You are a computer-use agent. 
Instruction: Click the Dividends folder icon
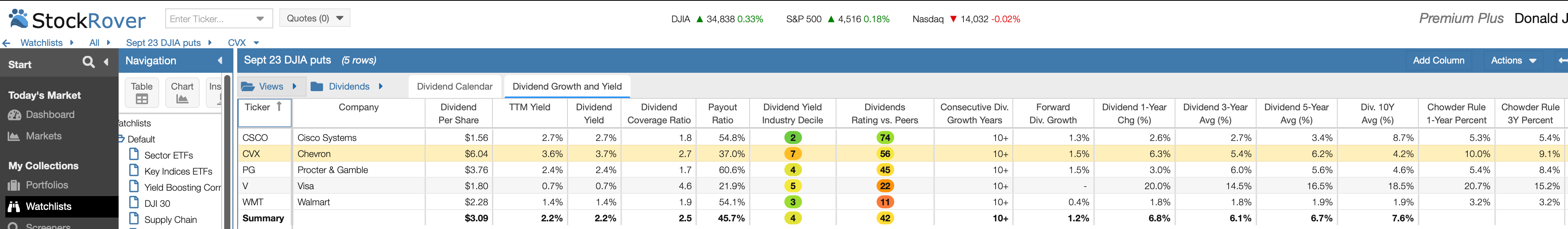pyautogui.click(x=316, y=87)
